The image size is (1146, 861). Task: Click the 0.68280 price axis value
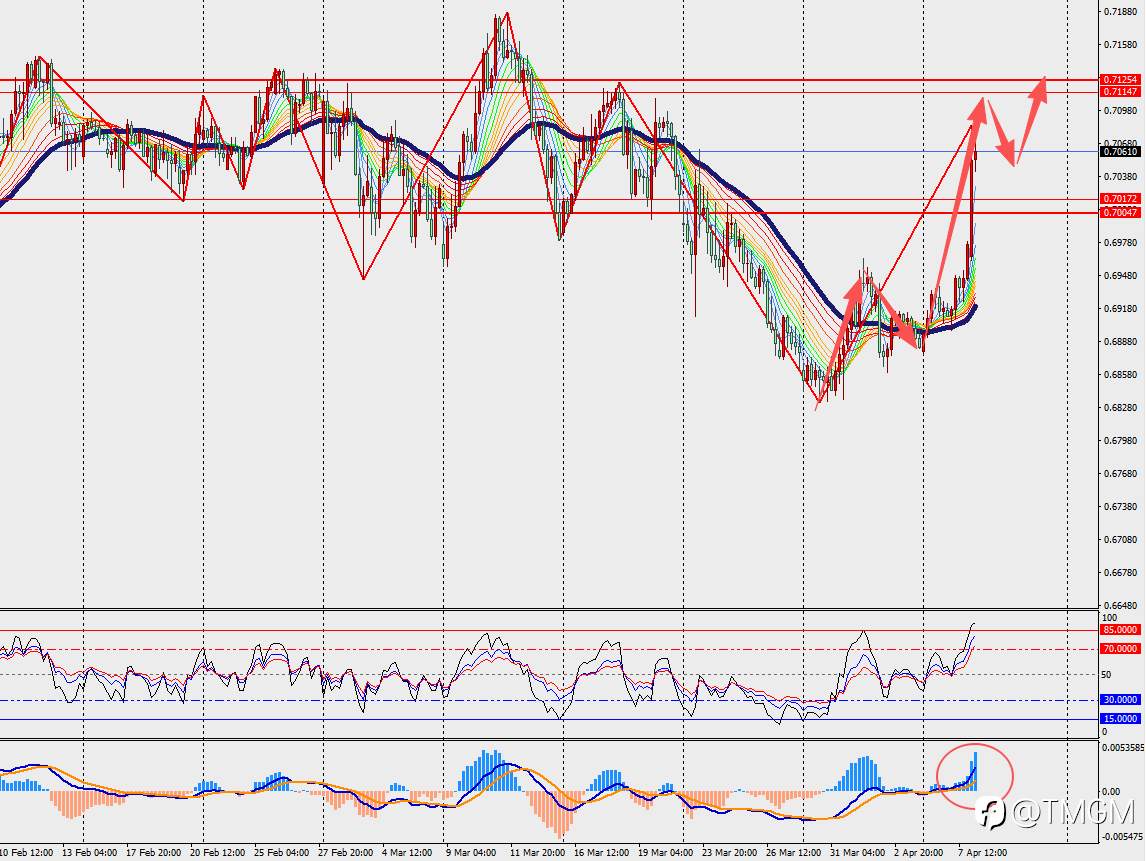pos(1120,407)
